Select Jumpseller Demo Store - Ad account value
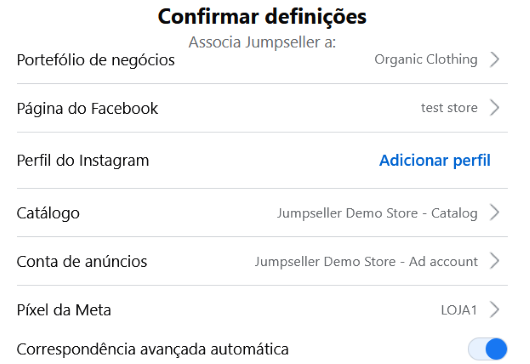This screenshot has width=530, height=364. click(x=366, y=262)
